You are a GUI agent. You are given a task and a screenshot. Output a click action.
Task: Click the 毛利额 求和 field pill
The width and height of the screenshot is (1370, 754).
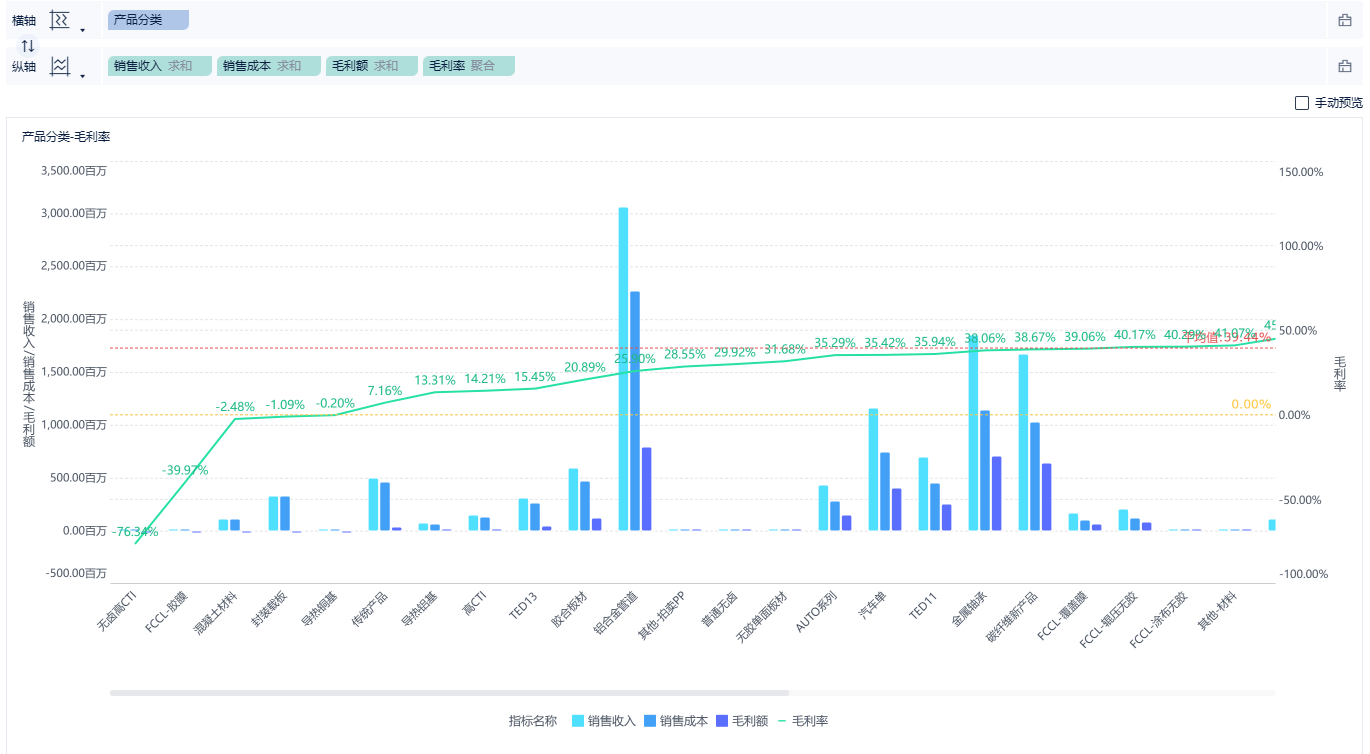[x=372, y=66]
